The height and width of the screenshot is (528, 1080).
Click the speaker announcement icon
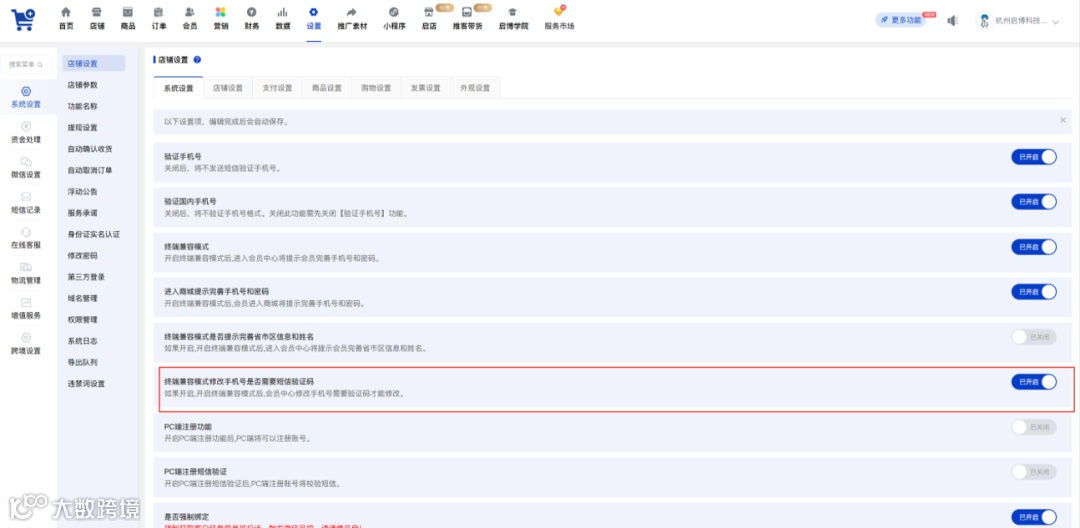(x=952, y=21)
